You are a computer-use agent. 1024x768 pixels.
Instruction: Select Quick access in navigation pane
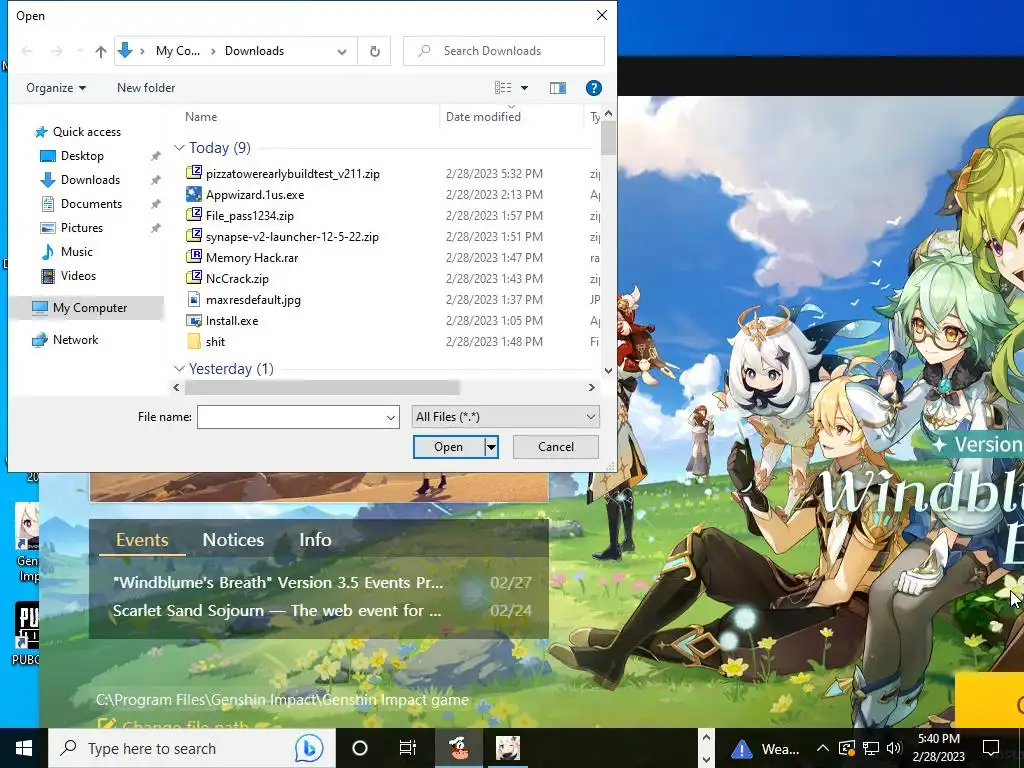coord(86,132)
